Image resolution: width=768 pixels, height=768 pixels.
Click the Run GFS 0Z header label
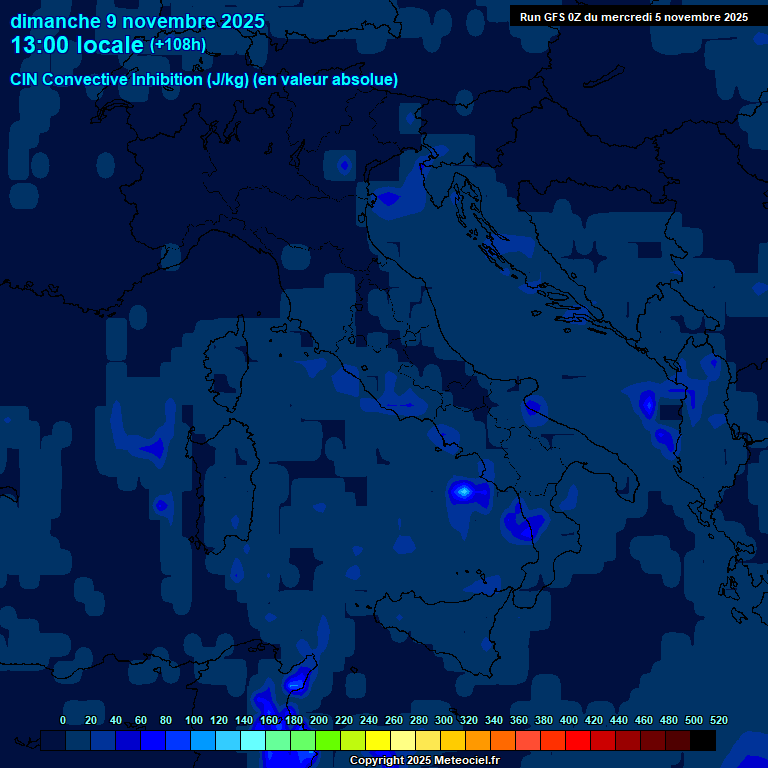coord(633,17)
